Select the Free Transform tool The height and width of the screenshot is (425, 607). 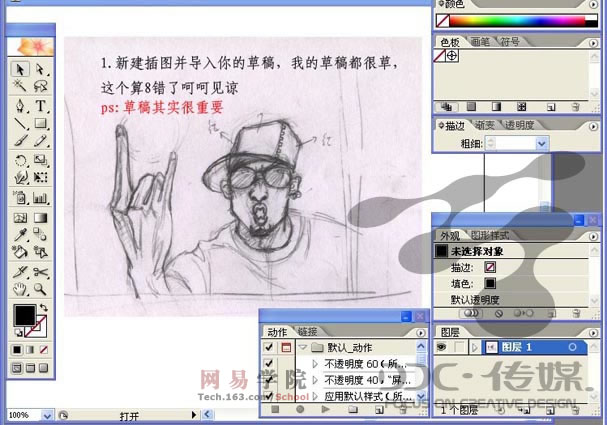(x=40, y=177)
